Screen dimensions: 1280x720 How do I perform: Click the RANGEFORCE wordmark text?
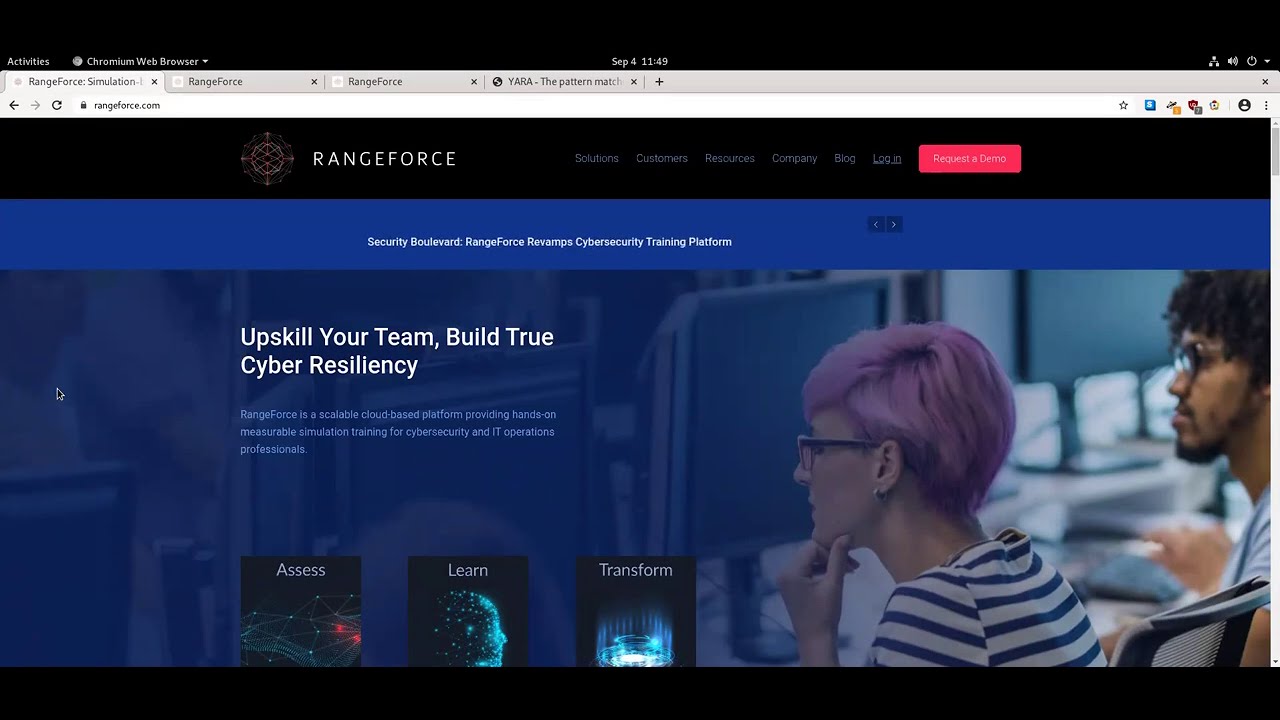384,159
